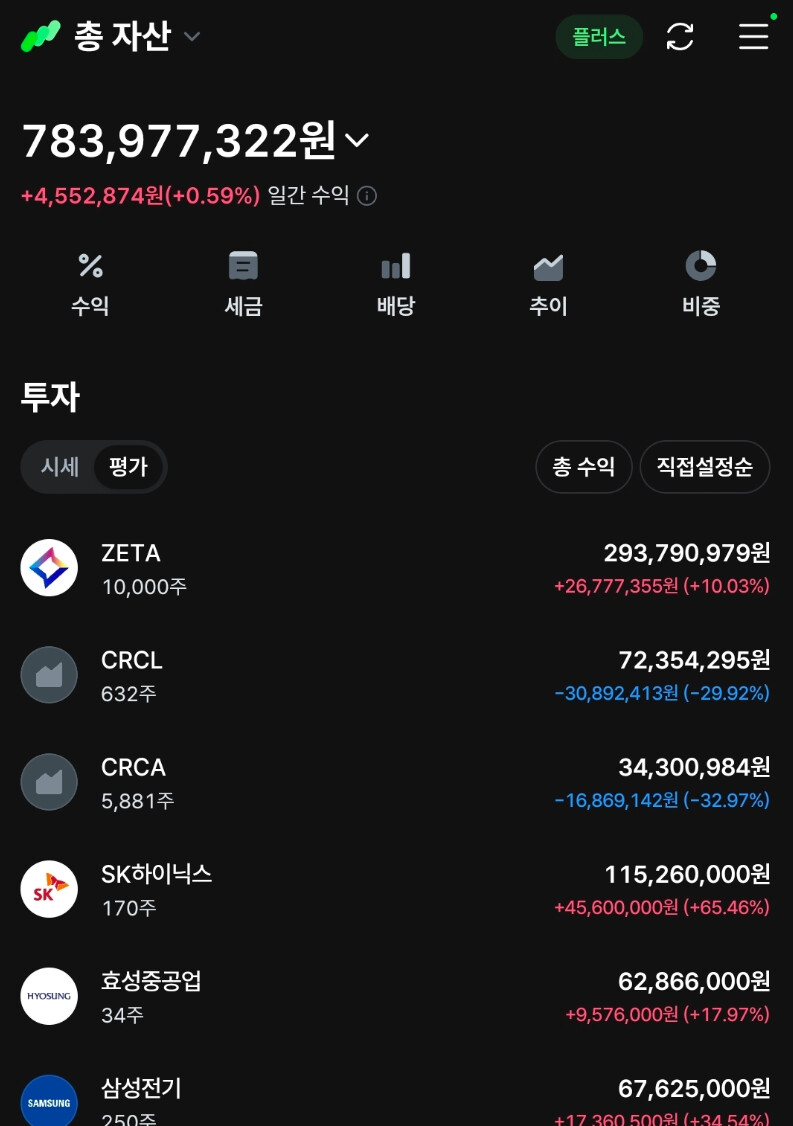
Task: Switch toggle to 시세 view
Action: click(x=60, y=467)
